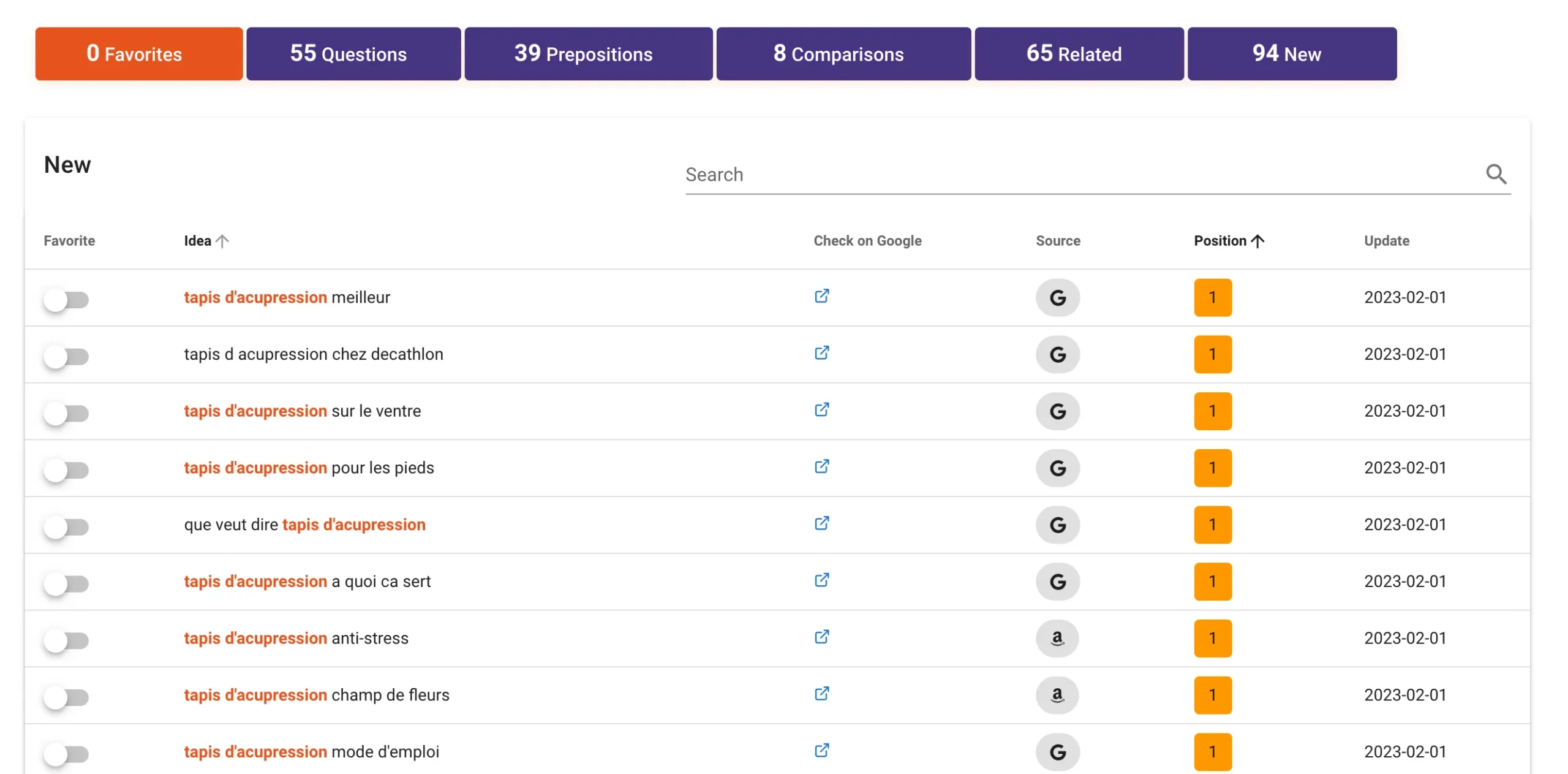Sort table by Idea column arrow

[x=222, y=241]
